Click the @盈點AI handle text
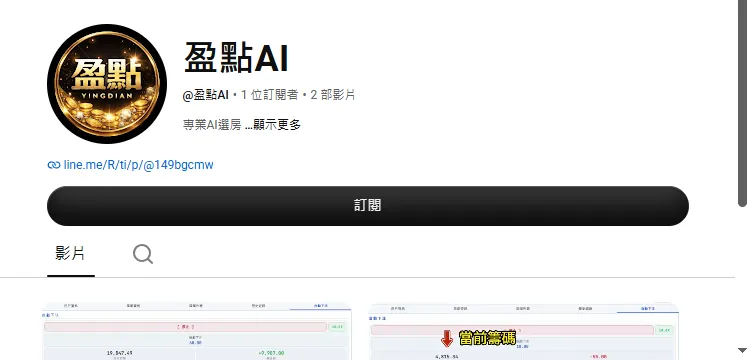 (x=206, y=95)
